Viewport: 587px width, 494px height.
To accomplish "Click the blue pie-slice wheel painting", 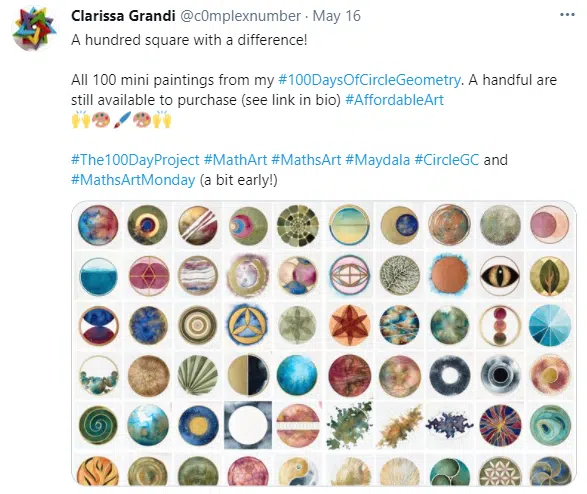I will [550, 325].
